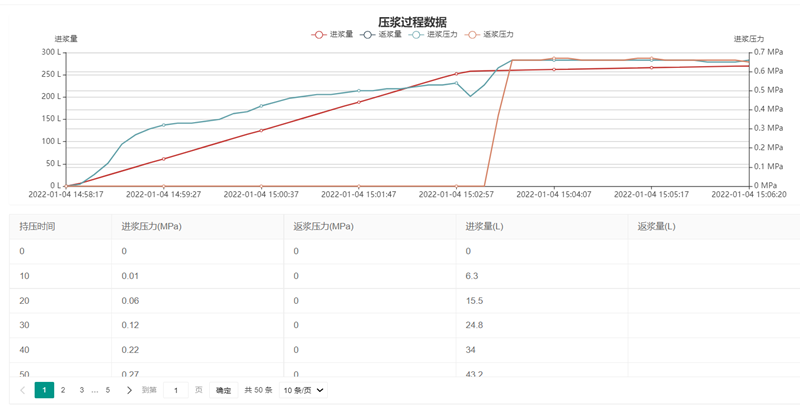Click the 进浆压力 right axis title
This screenshot has height=407, width=800.
749,39
